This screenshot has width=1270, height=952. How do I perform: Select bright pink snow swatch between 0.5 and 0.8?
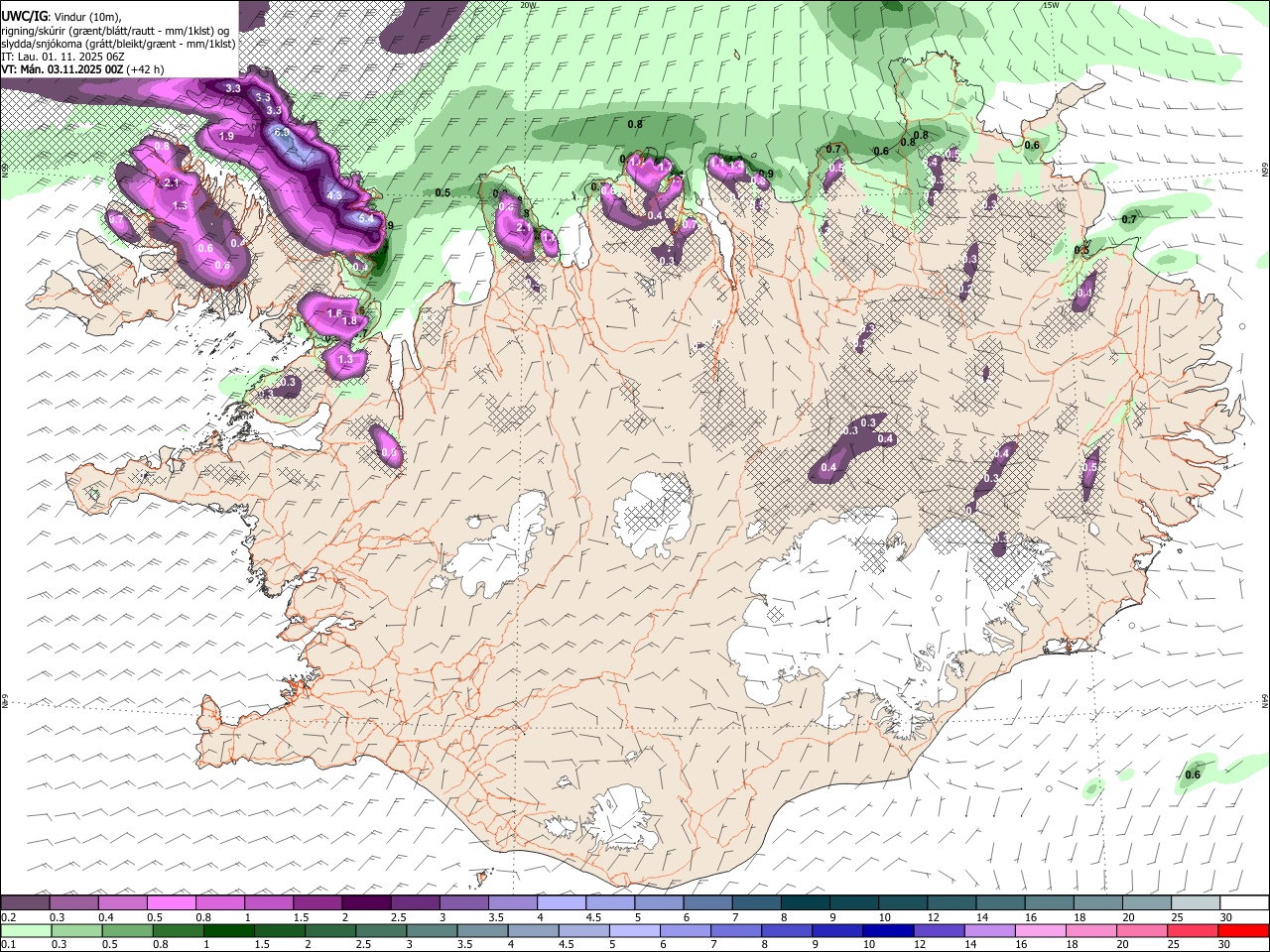click(170, 902)
